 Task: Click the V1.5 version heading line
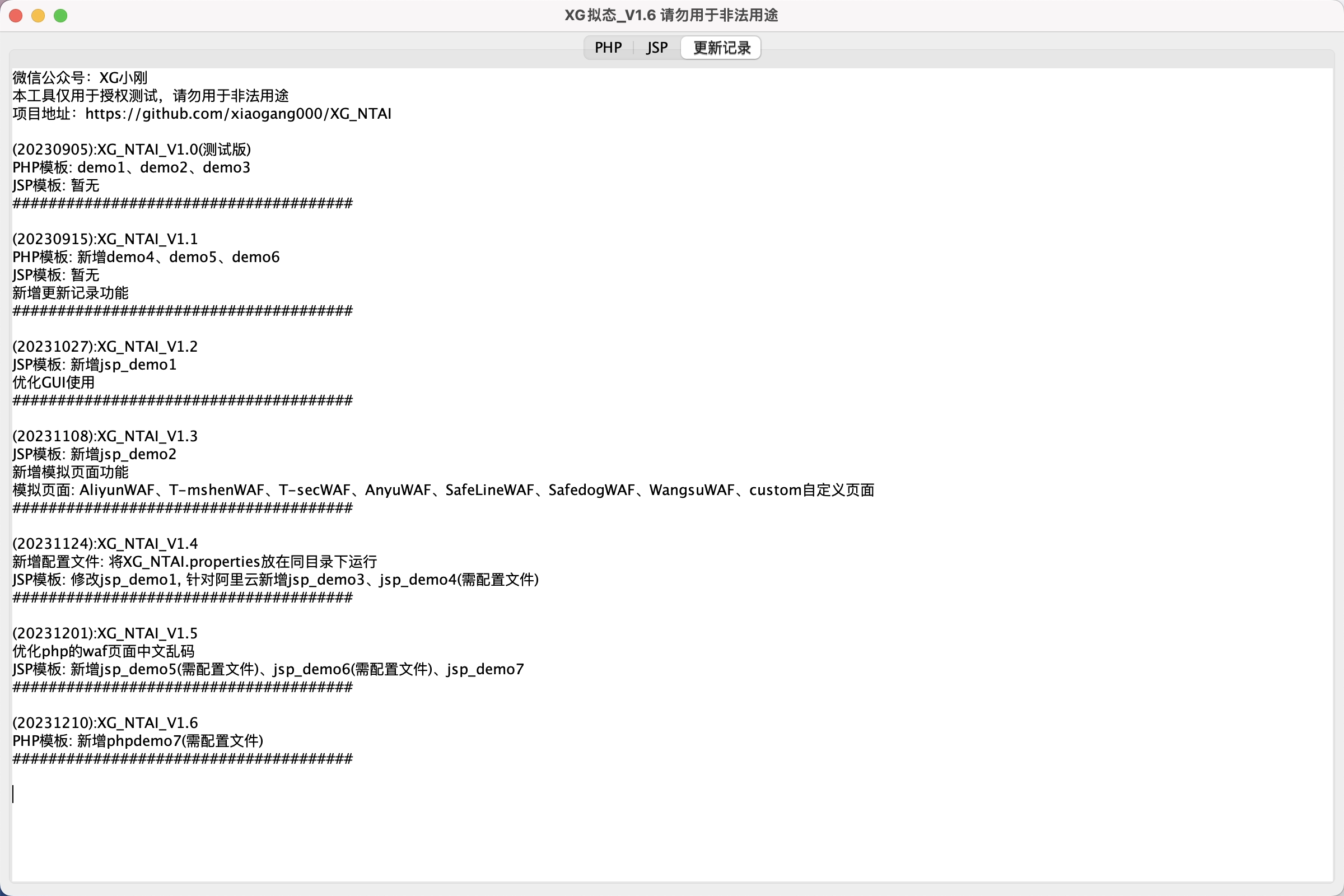(105, 633)
